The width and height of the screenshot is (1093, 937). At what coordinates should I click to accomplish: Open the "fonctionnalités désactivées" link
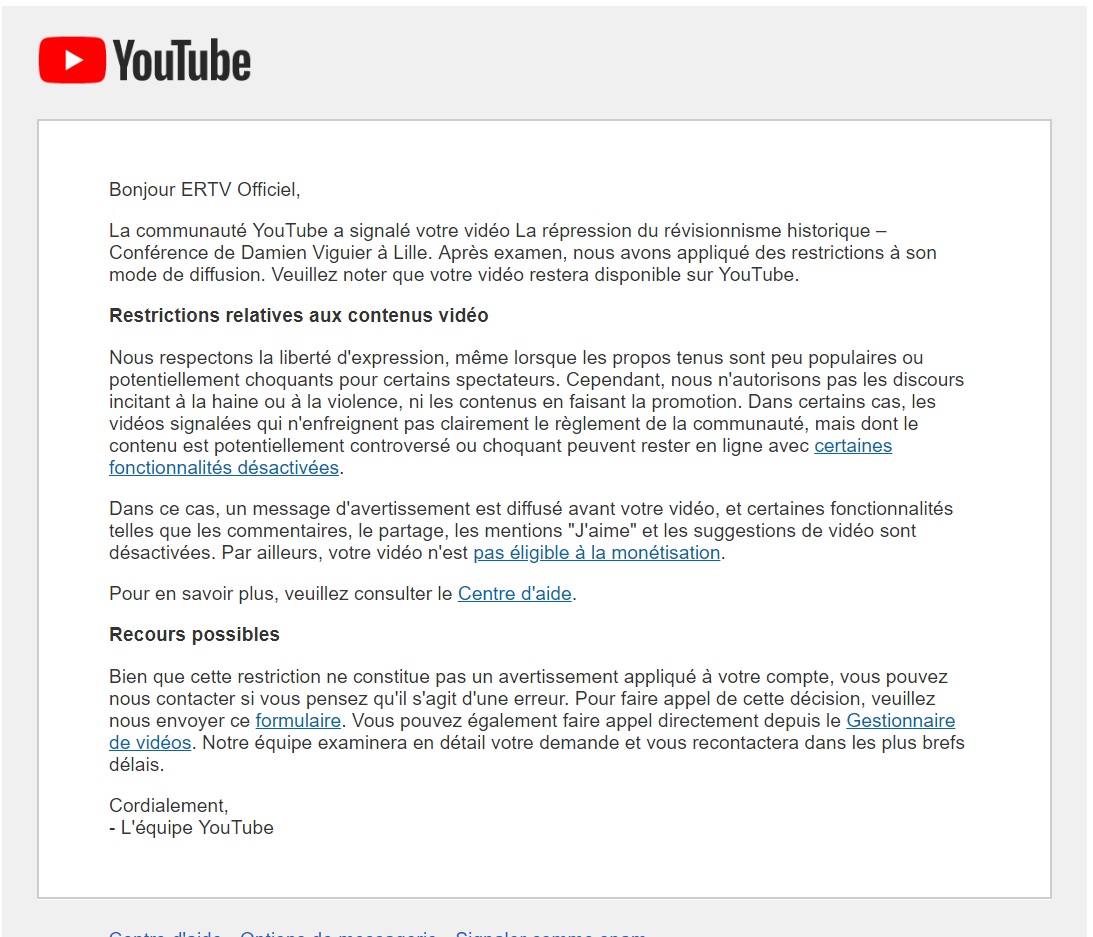(x=224, y=468)
